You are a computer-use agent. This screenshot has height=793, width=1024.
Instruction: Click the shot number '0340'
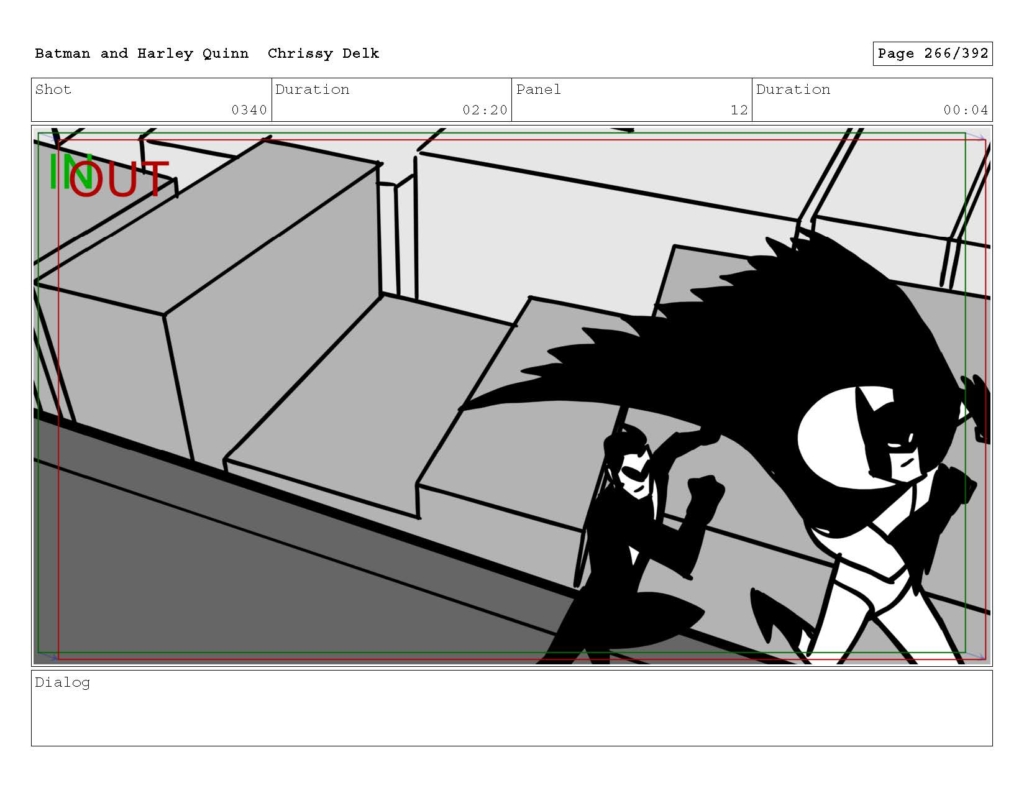pyautogui.click(x=249, y=110)
